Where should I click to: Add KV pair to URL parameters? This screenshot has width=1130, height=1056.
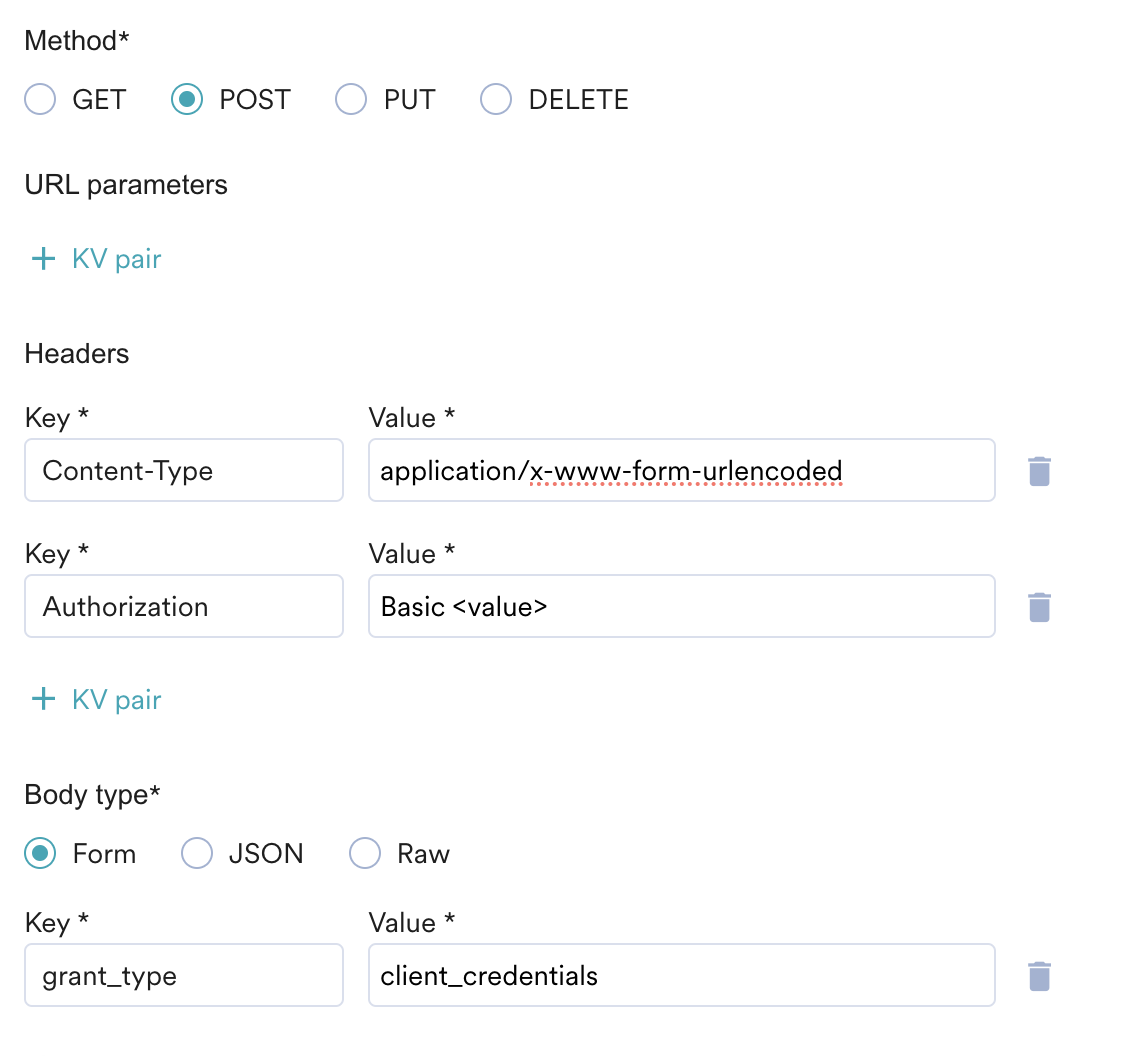tap(97, 259)
